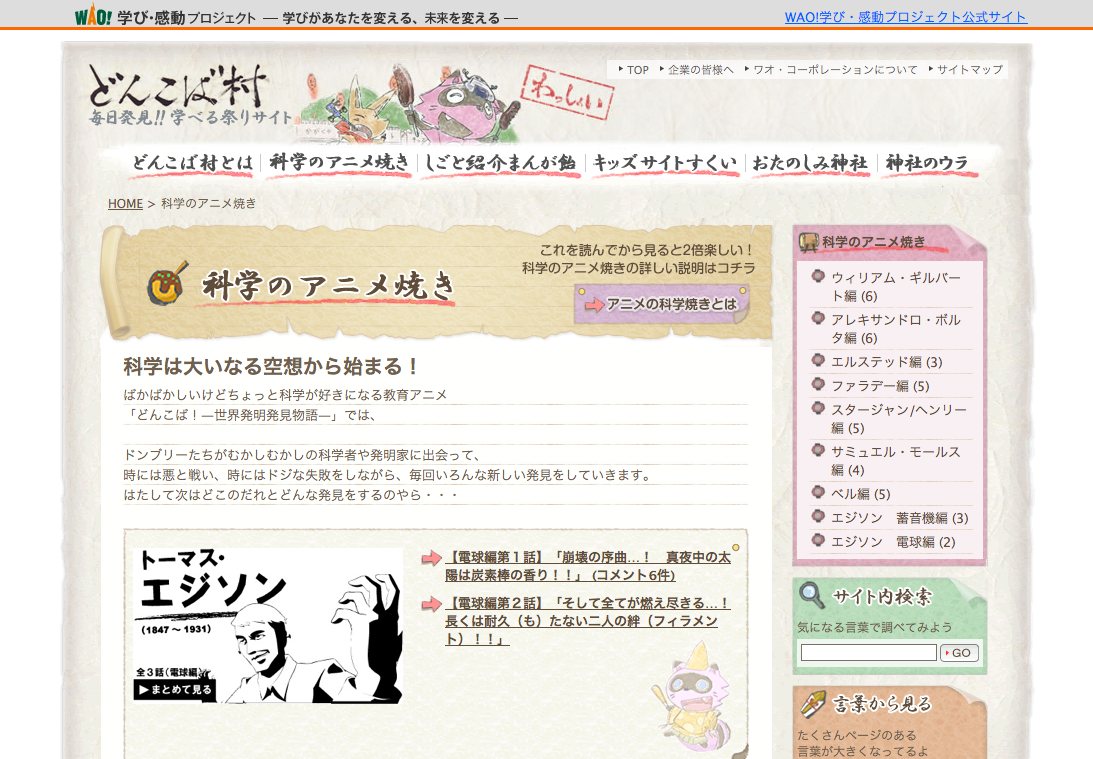This screenshot has height=759, width=1093.
Task: Click pencil icon beside 言葉から見る
Action: click(x=813, y=704)
